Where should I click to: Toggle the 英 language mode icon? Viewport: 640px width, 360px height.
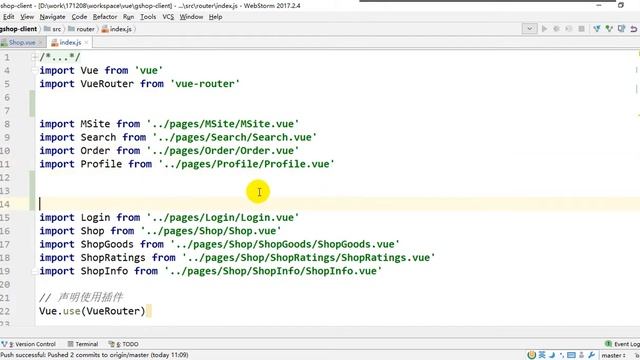[x=542, y=355]
